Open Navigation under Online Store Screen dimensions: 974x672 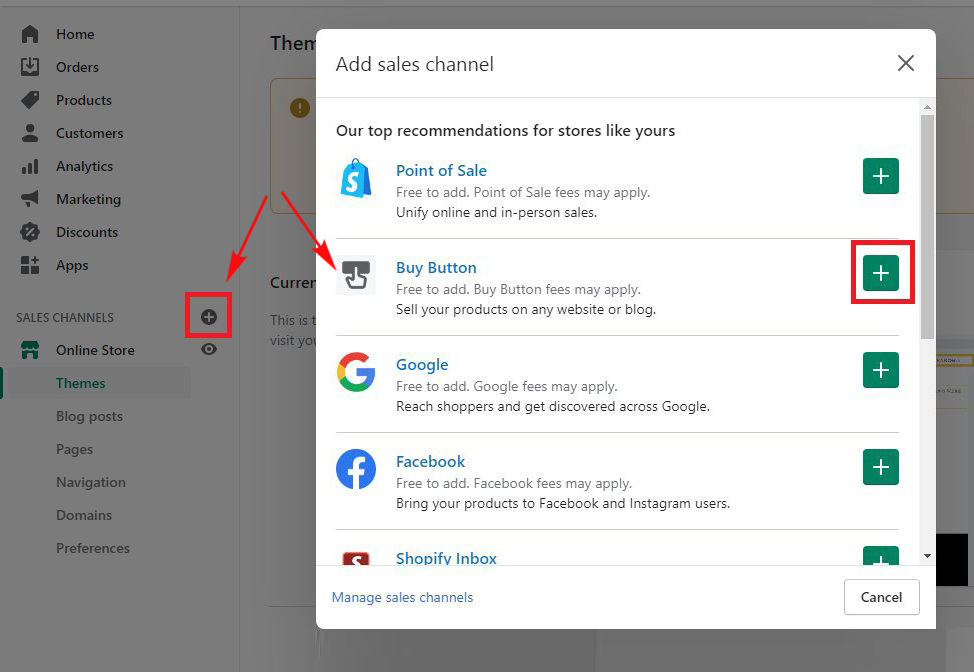tap(90, 482)
